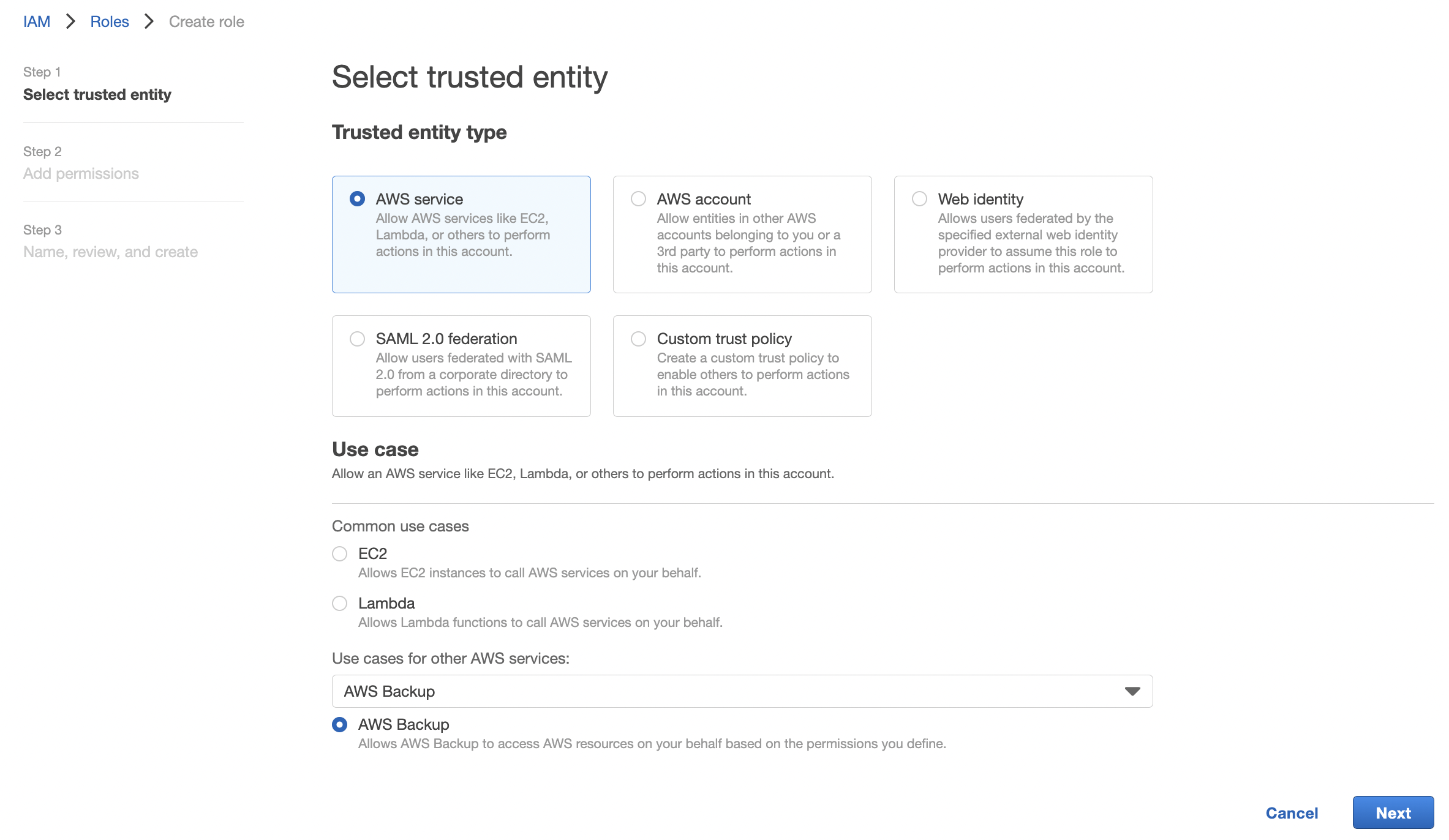Select the AWS Backup use case radio

coord(339,725)
